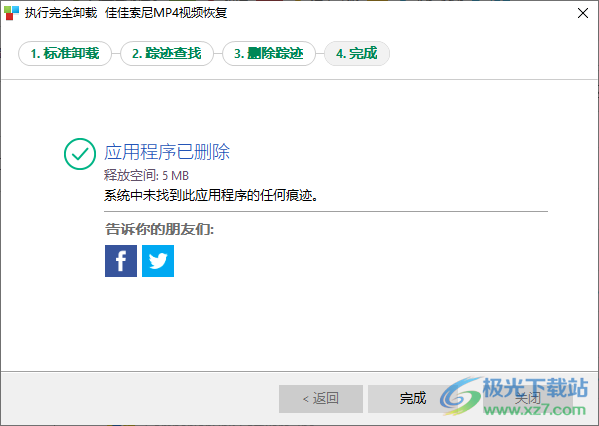Click the uninstaller app icon in the title bar
This screenshot has width=599, height=426.
[11, 13]
